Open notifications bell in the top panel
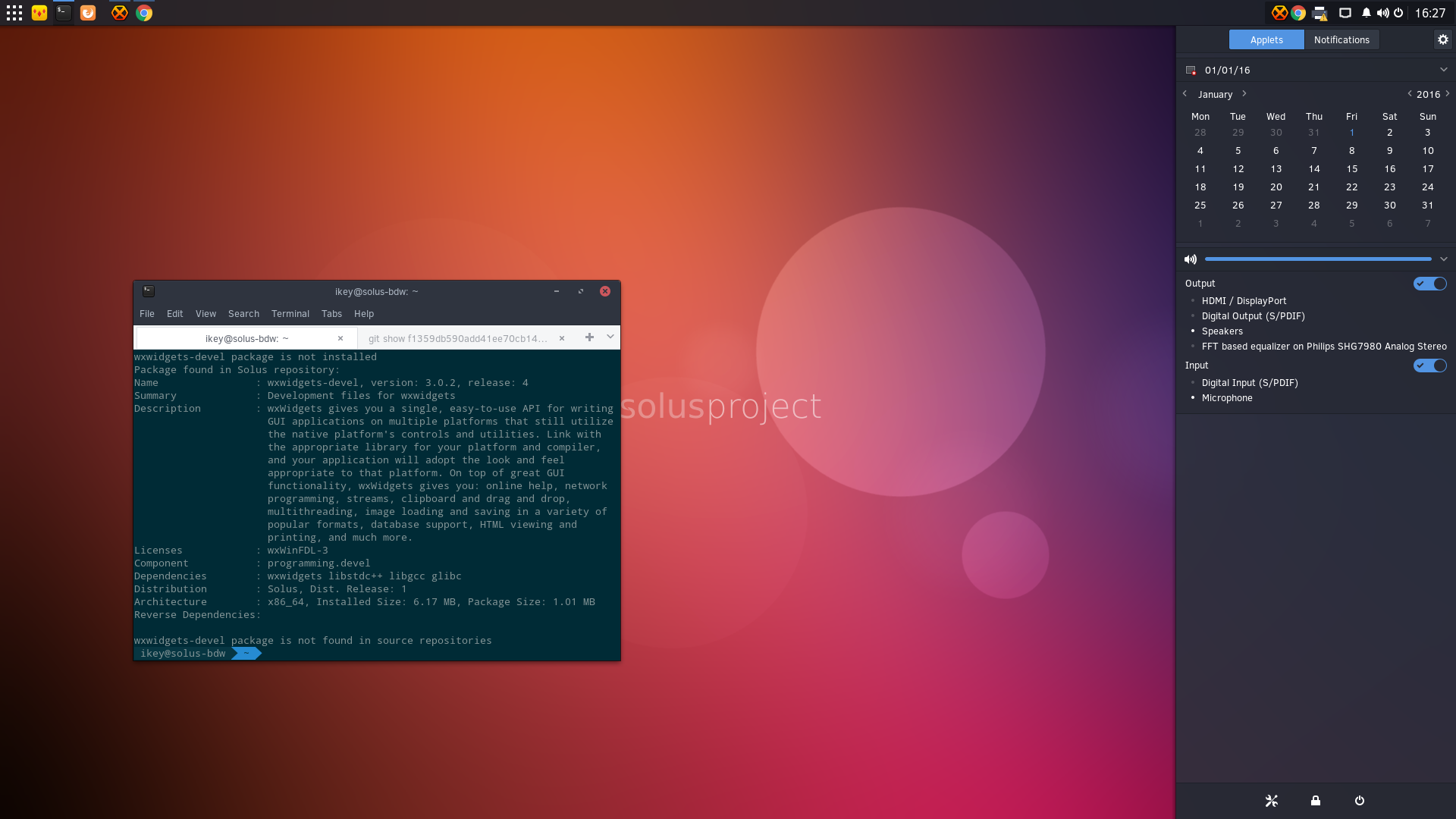 pyautogui.click(x=1366, y=13)
